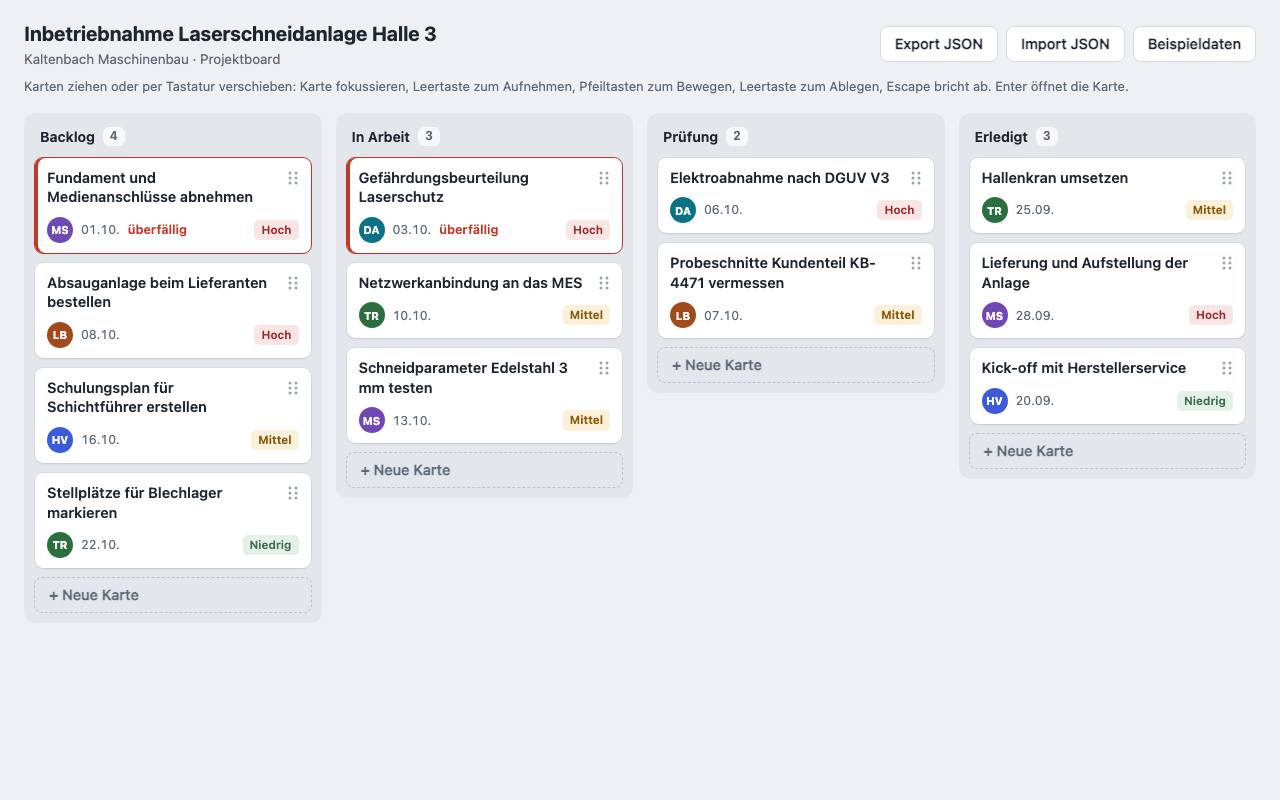Click the due date 22.10. on Stellplätze card

[100, 545]
